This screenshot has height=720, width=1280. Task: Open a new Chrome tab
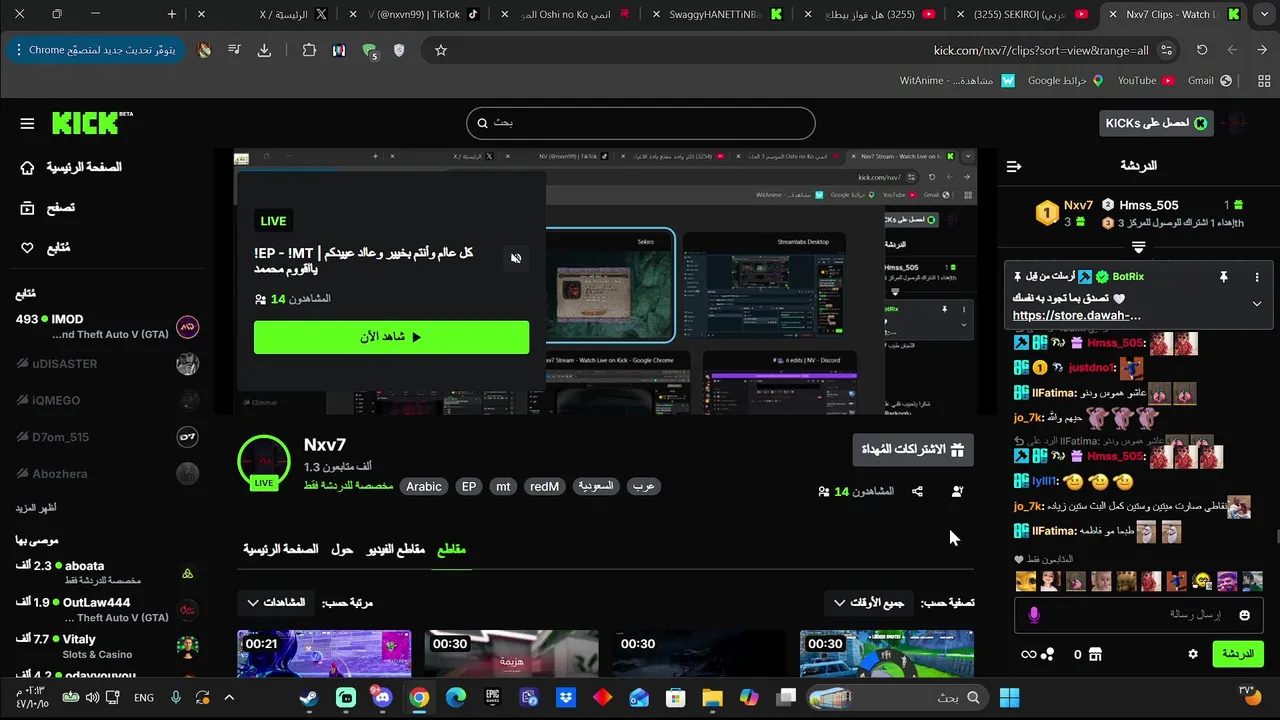(x=172, y=14)
